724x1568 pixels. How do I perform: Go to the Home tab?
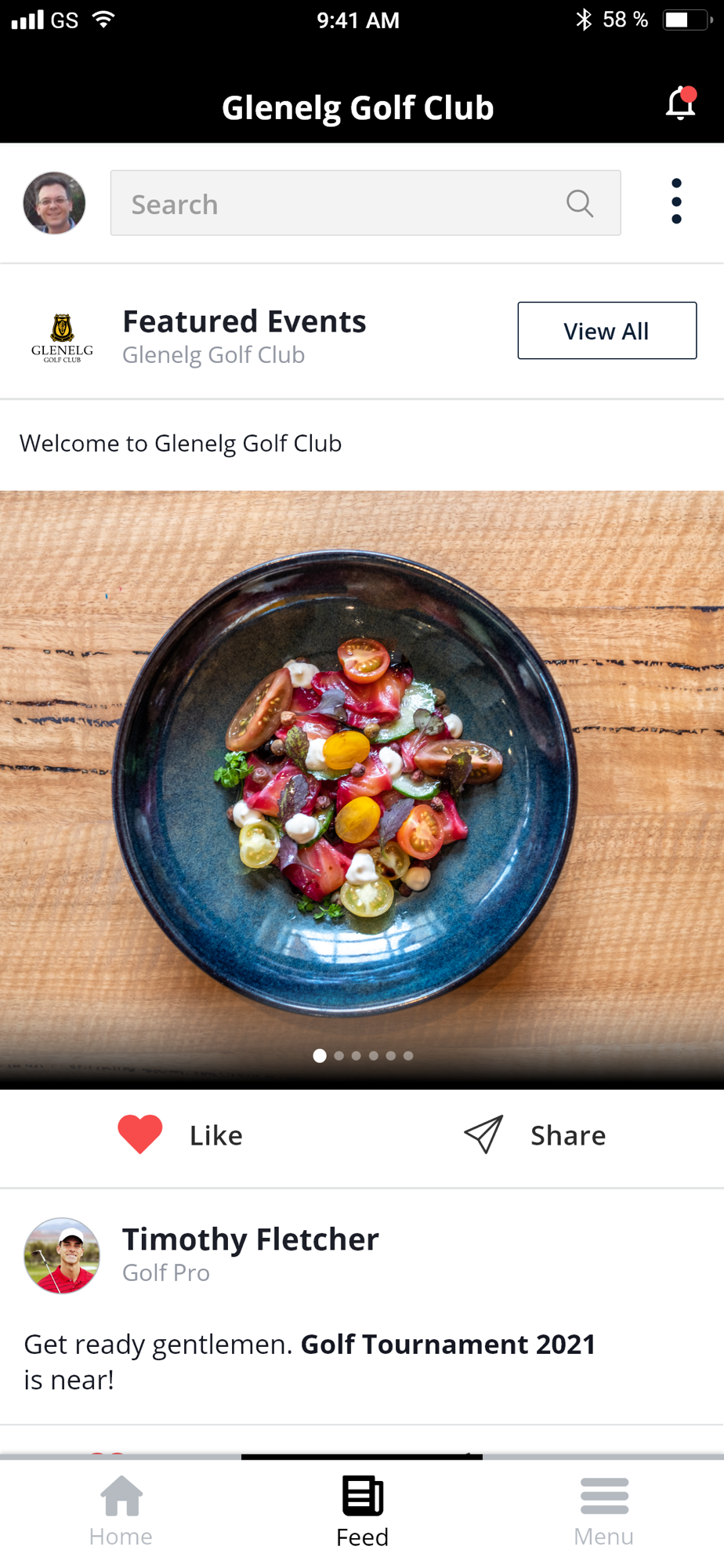(x=121, y=1511)
